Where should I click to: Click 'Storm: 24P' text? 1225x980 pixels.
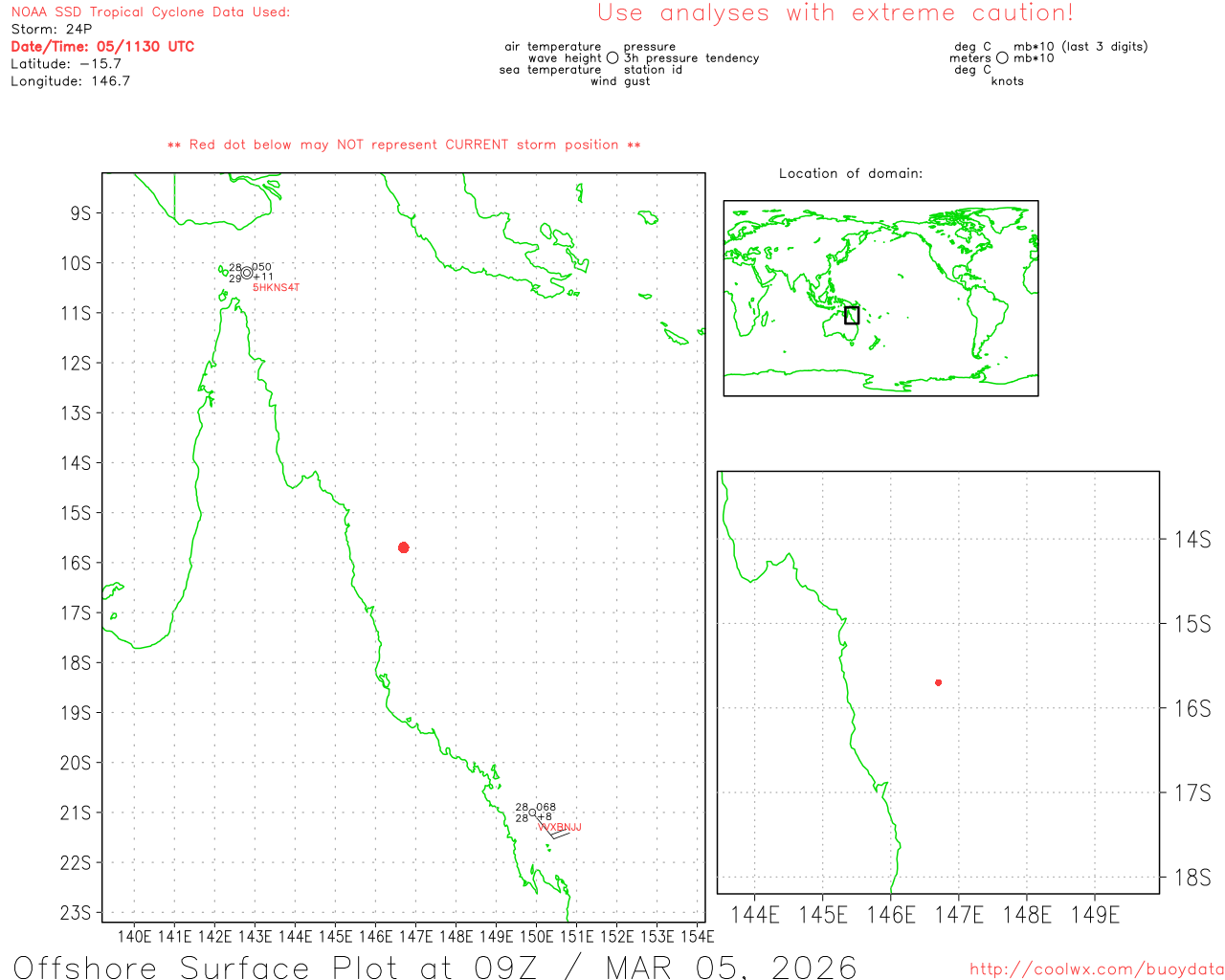(52, 30)
